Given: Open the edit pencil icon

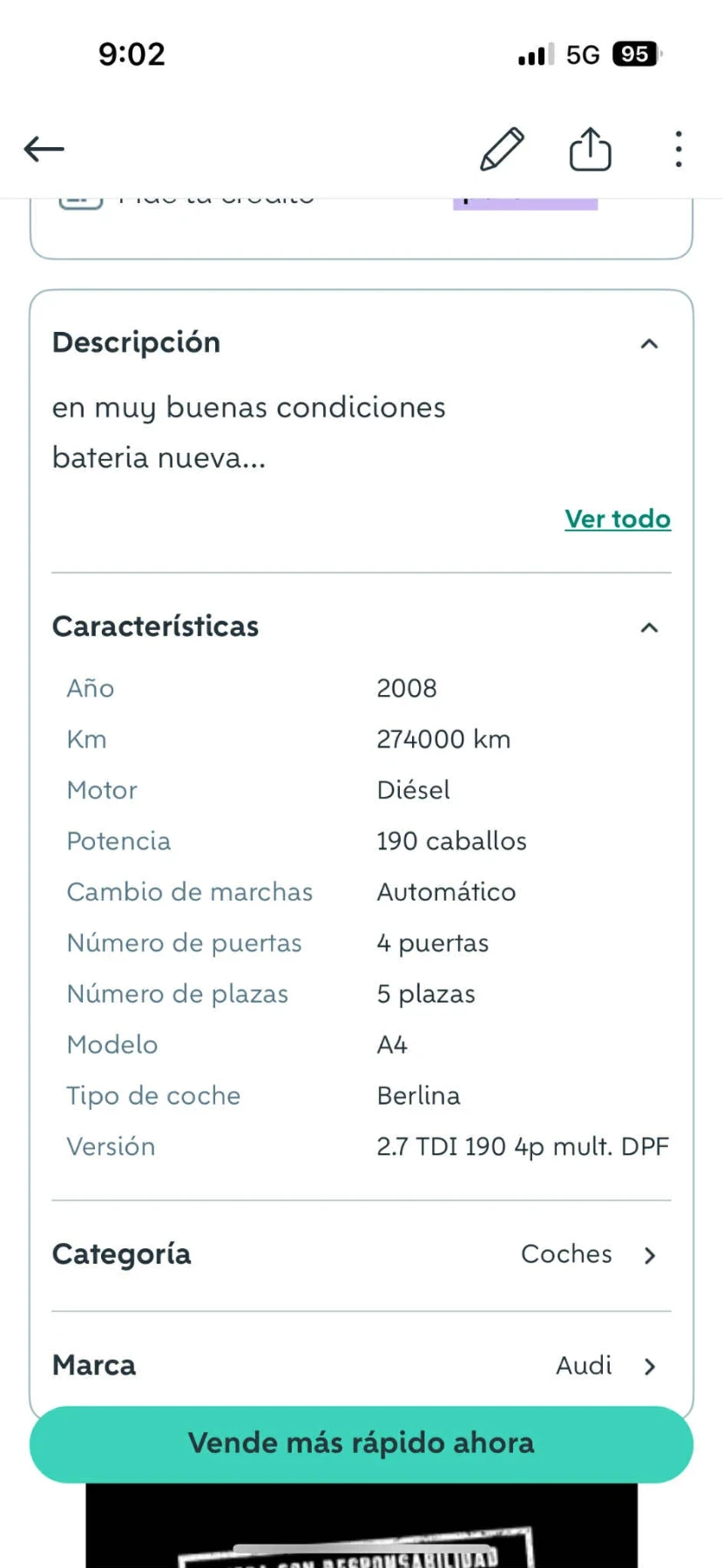Looking at the screenshot, I should click(x=501, y=148).
